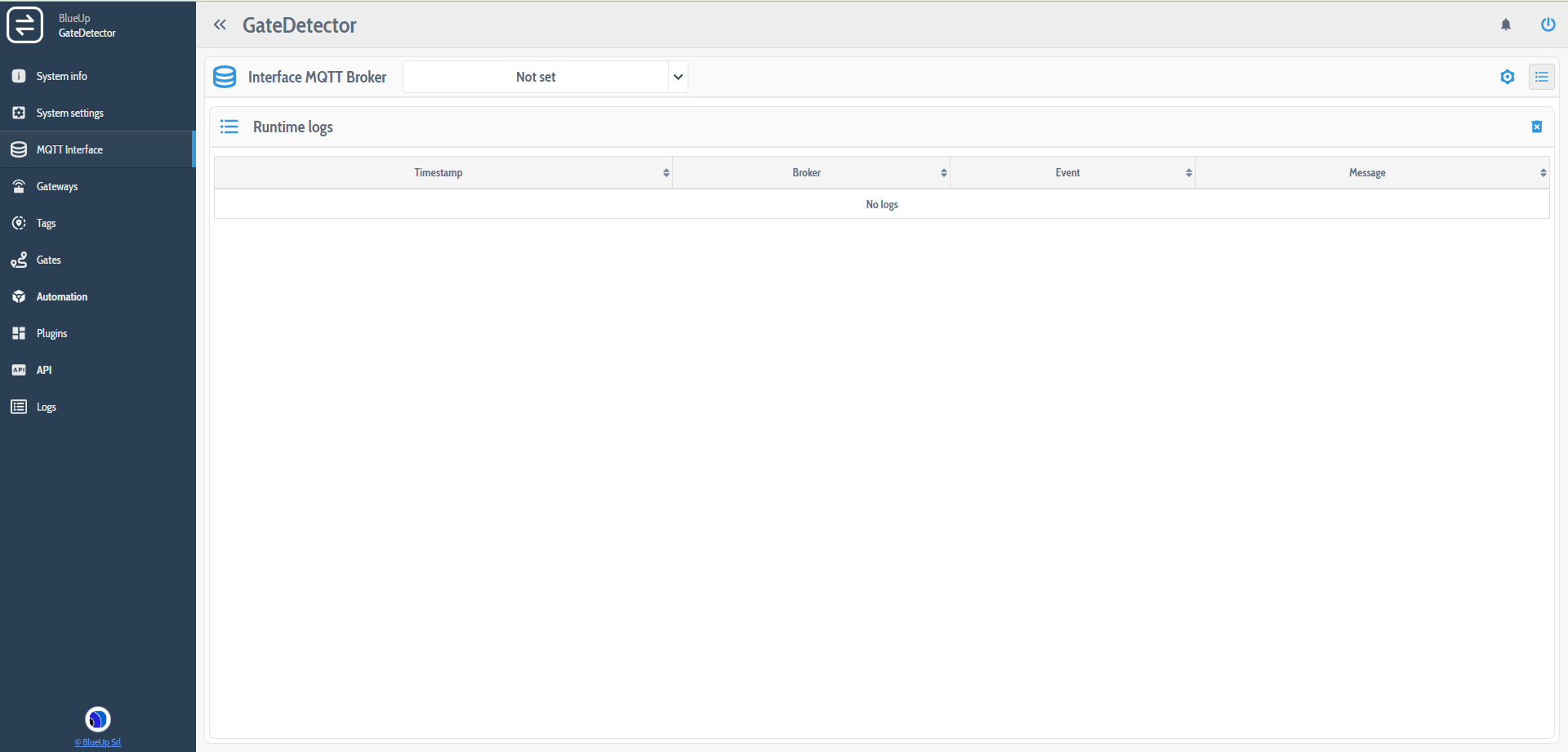Image resolution: width=1568 pixels, height=752 pixels.
Task: Click the power button
Action: point(1548,24)
